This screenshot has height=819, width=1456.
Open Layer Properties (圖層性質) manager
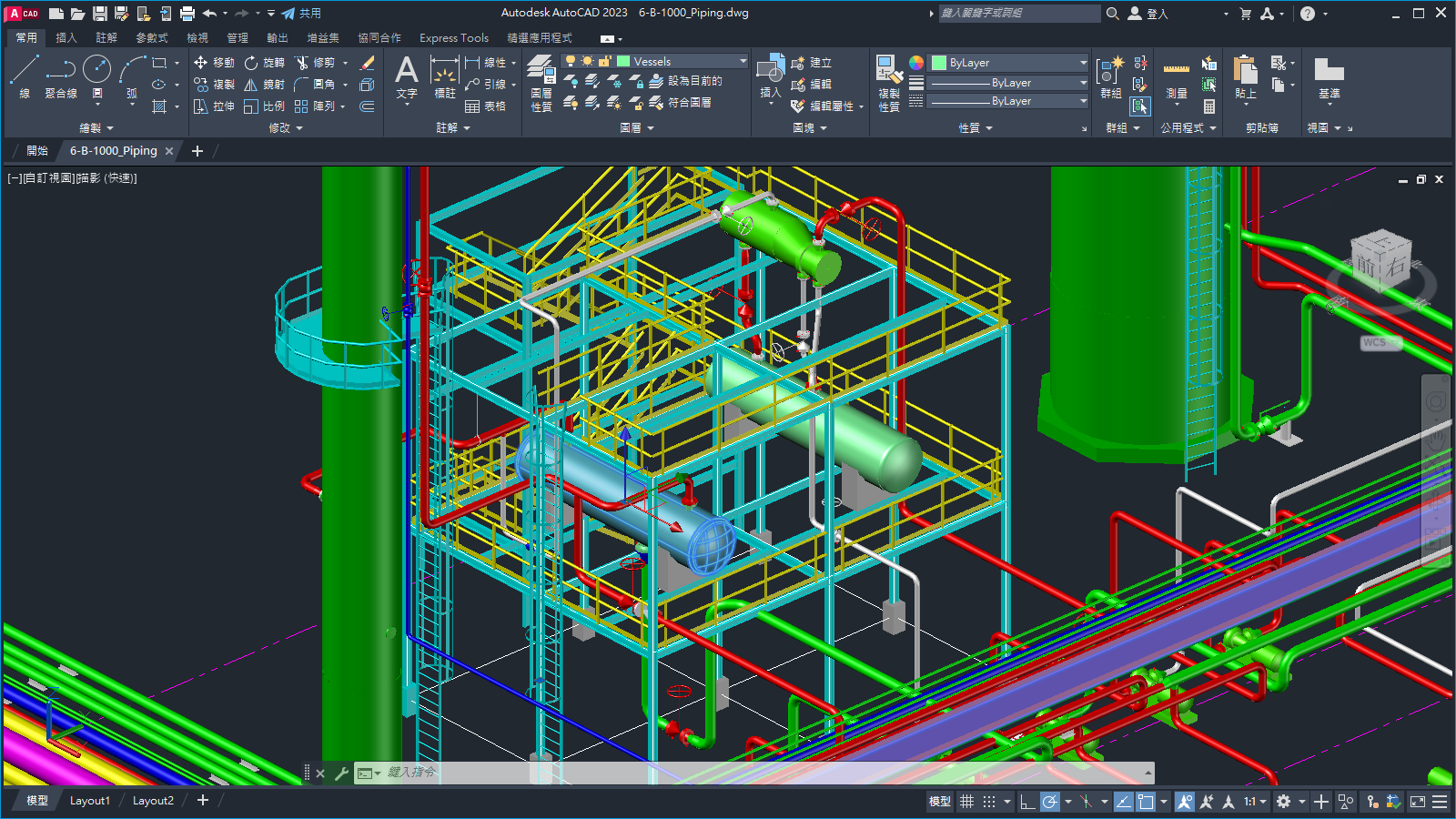[541, 83]
